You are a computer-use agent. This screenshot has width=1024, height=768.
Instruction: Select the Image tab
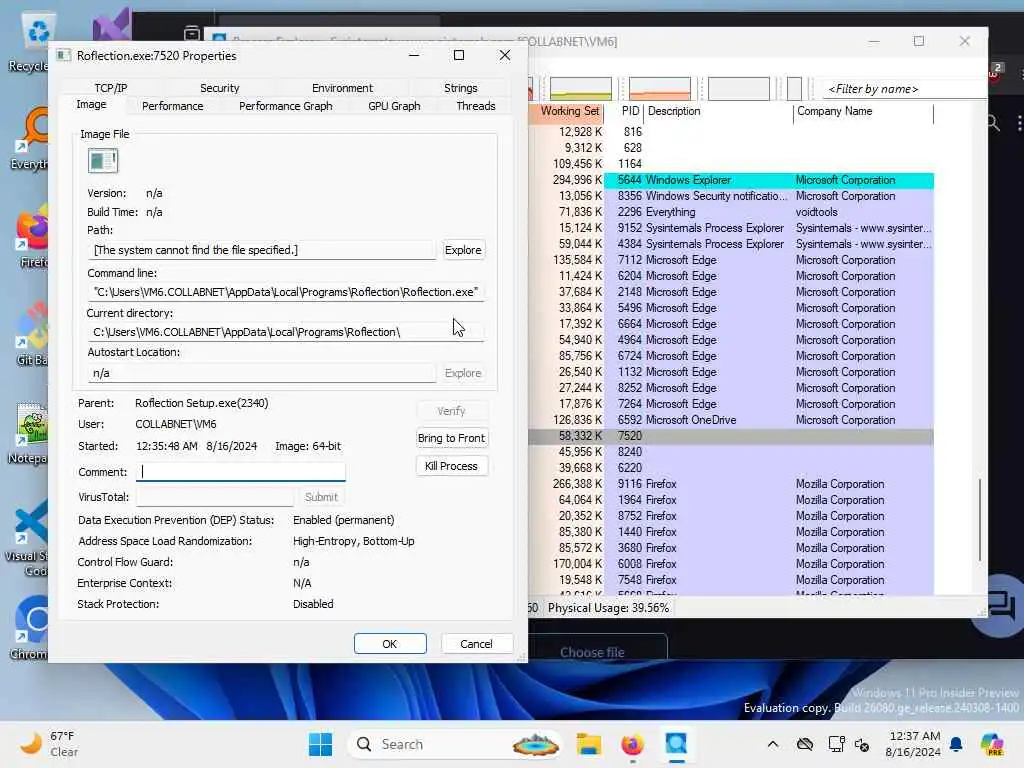pyautogui.click(x=91, y=104)
